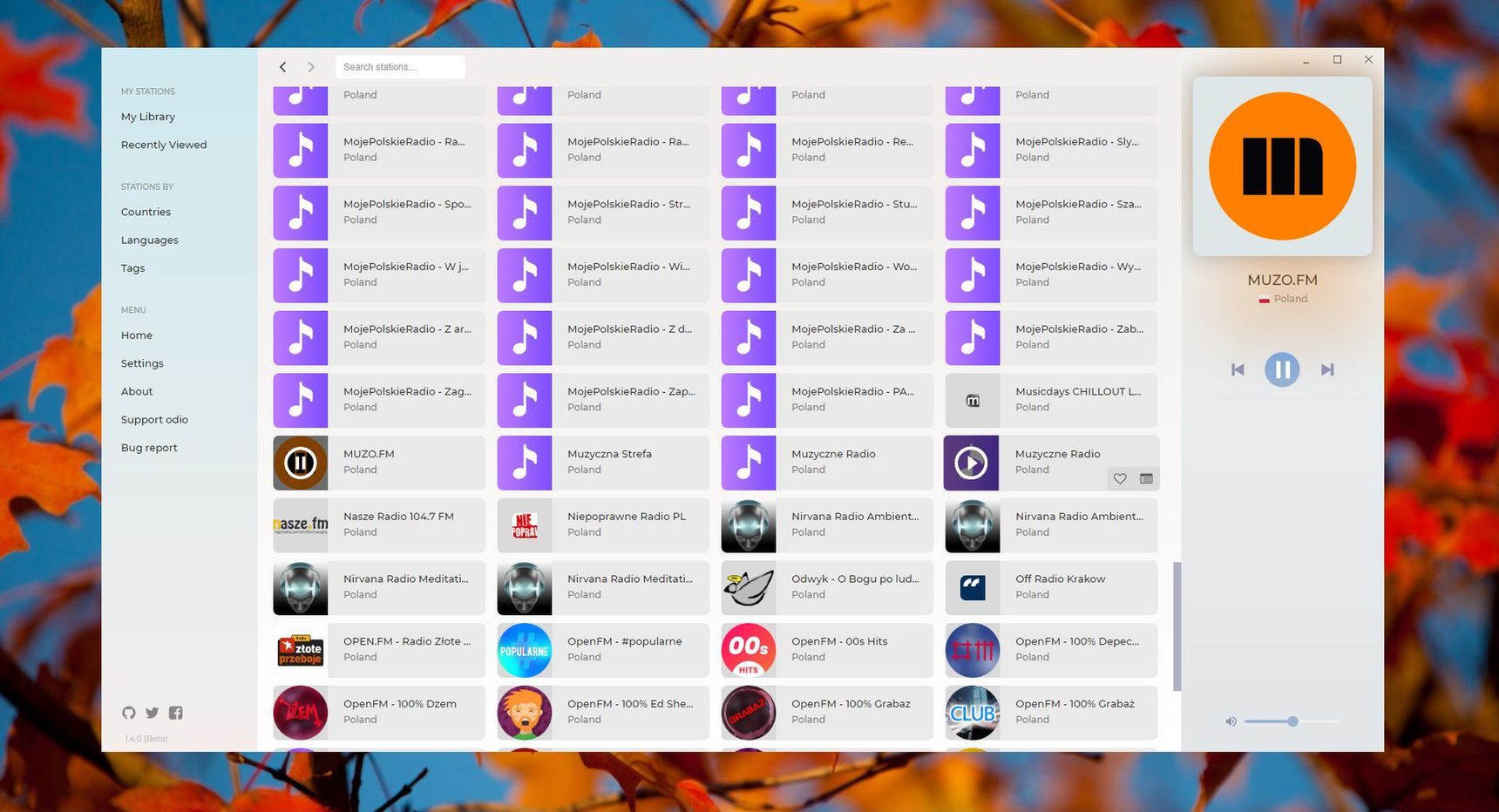Play Muzyczne Radio via hovered play icon
Image resolution: width=1499 pixels, height=812 pixels.
pyautogui.click(x=971, y=463)
